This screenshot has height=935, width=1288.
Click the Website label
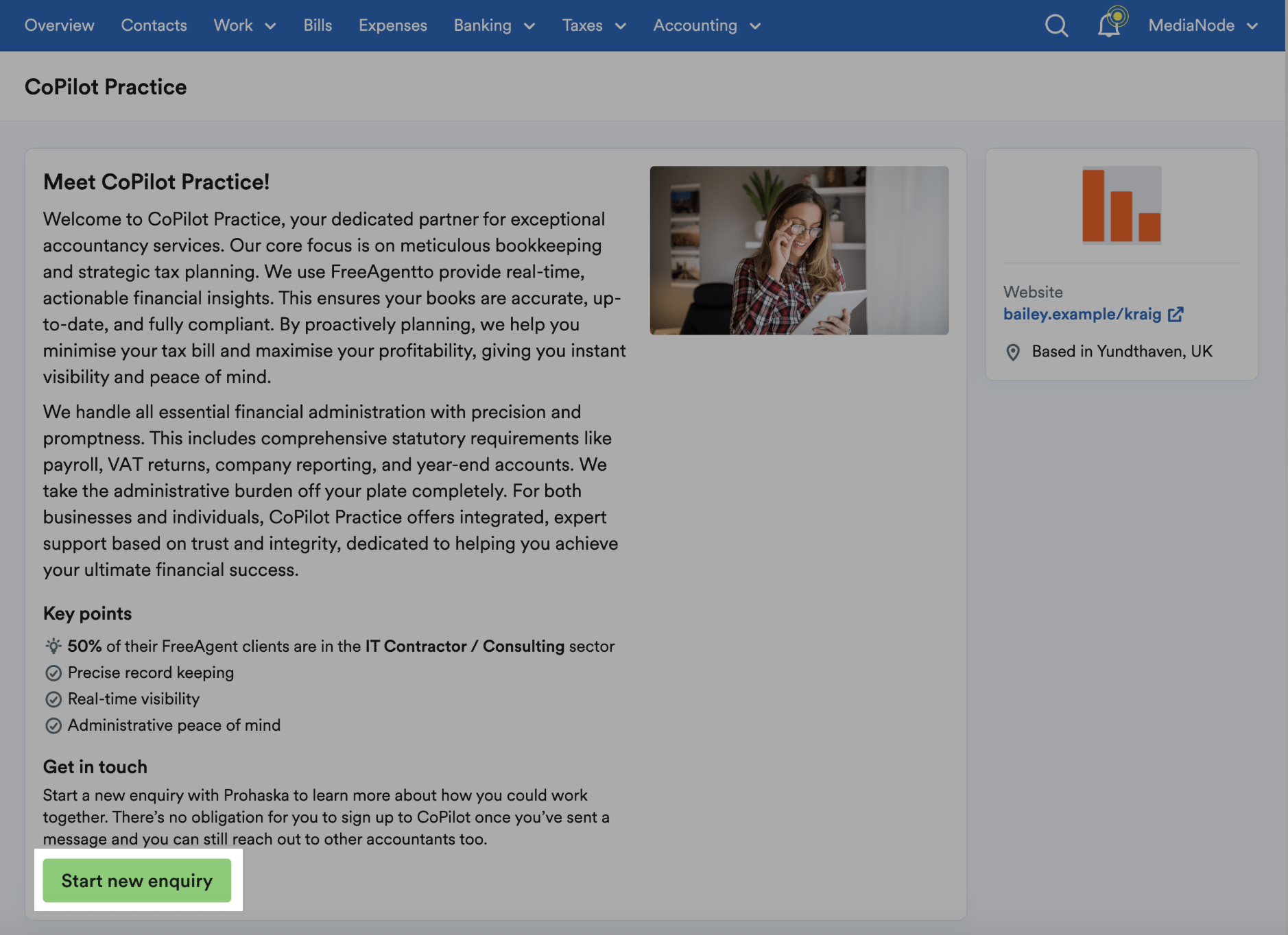tap(1033, 292)
